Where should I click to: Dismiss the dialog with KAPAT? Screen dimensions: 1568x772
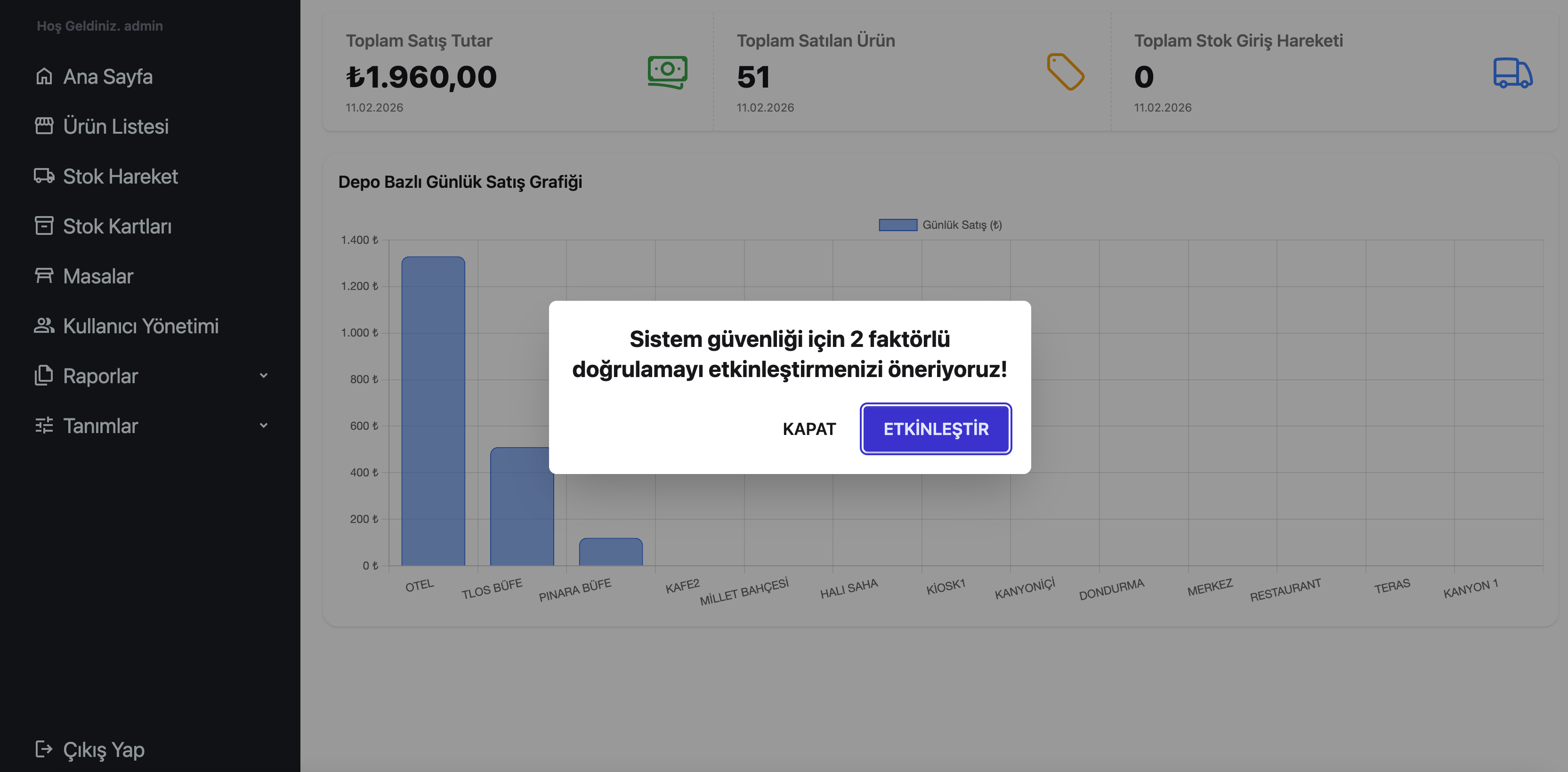pyautogui.click(x=809, y=429)
